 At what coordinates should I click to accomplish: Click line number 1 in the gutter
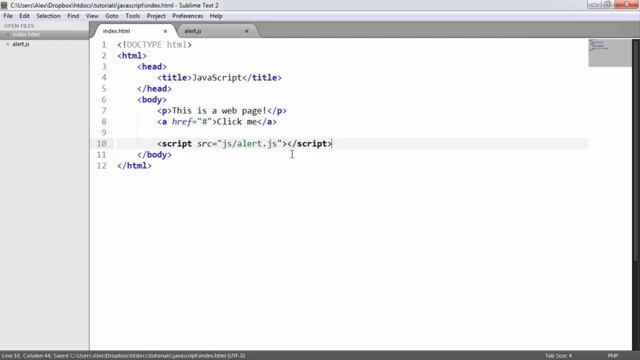point(104,44)
